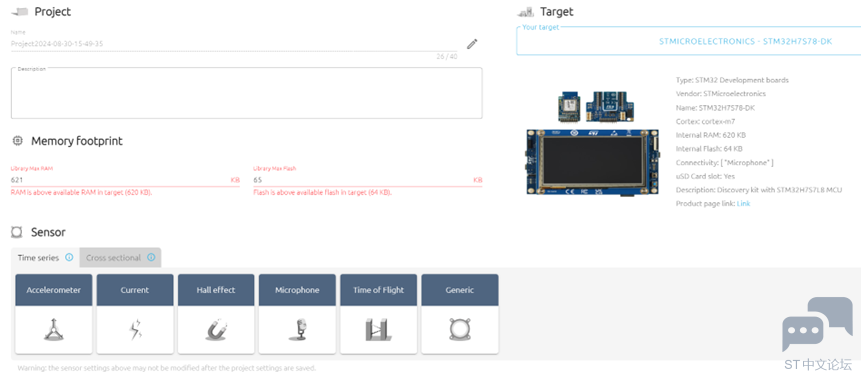Click the Library Max RAM field
This screenshot has height=380, width=861.
125,180
